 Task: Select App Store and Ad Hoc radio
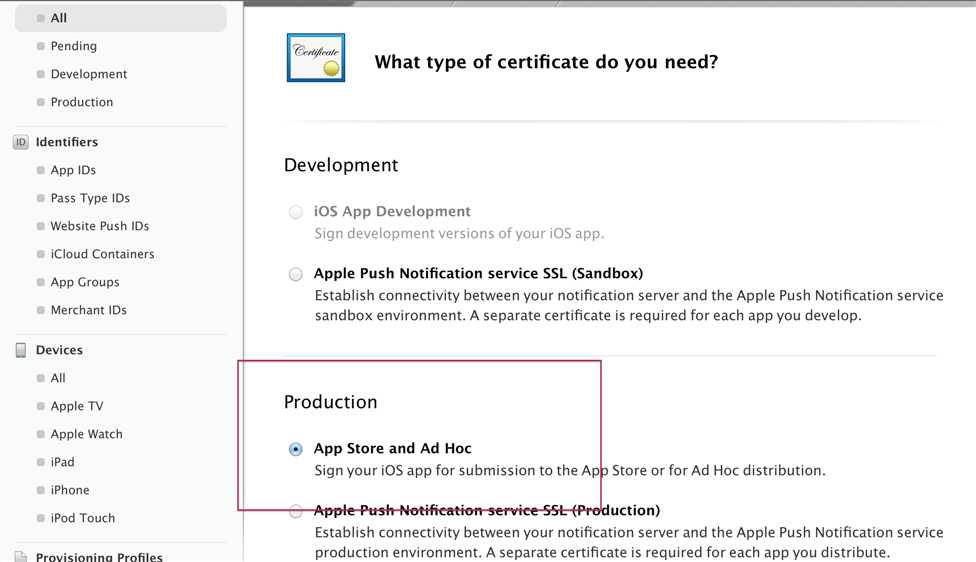click(296, 449)
